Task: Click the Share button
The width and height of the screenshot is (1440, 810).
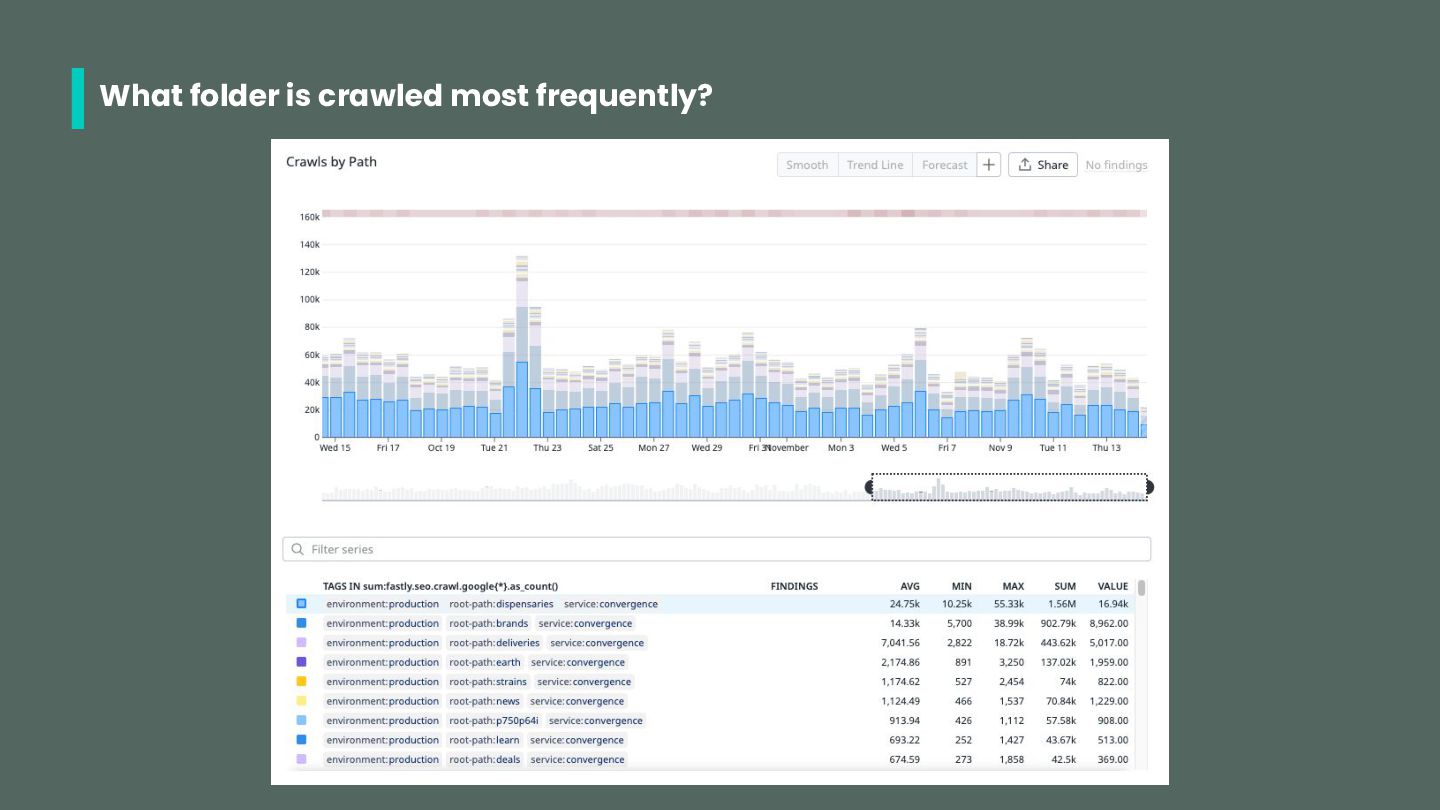Action: [1043, 165]
